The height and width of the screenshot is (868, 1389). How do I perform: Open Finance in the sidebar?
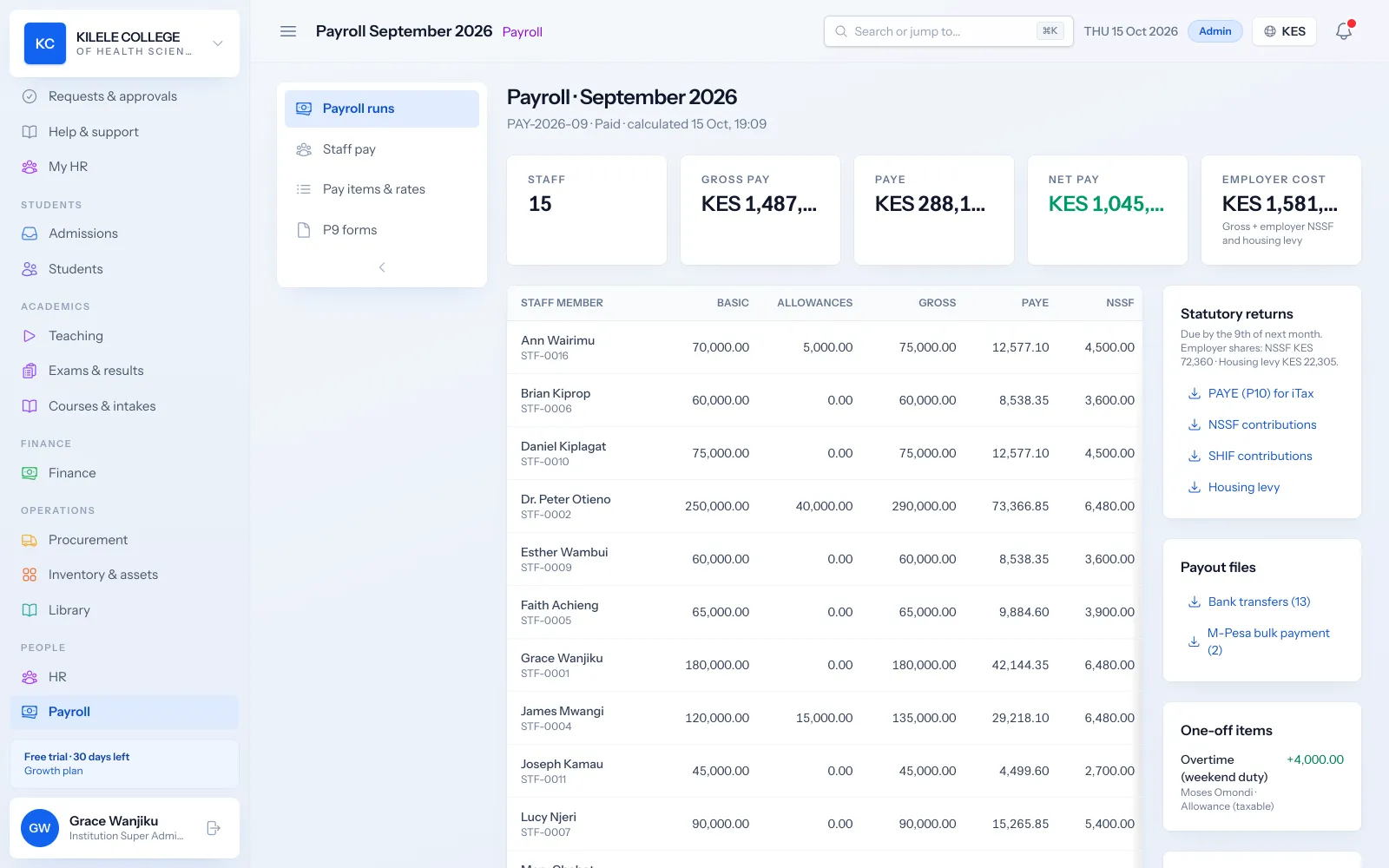point(124,473)
